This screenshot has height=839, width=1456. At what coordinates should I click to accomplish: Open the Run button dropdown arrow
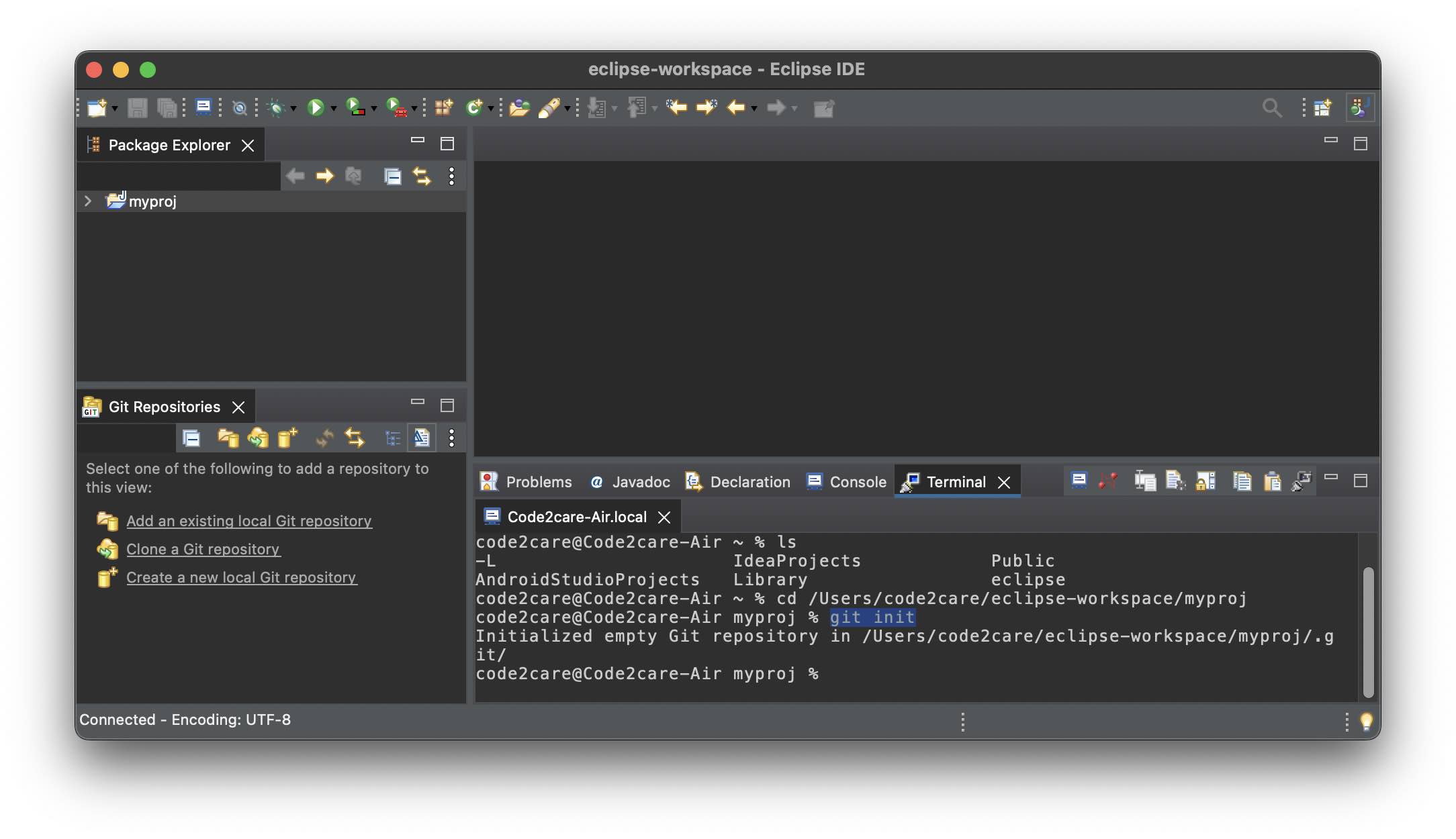(332, 107)
